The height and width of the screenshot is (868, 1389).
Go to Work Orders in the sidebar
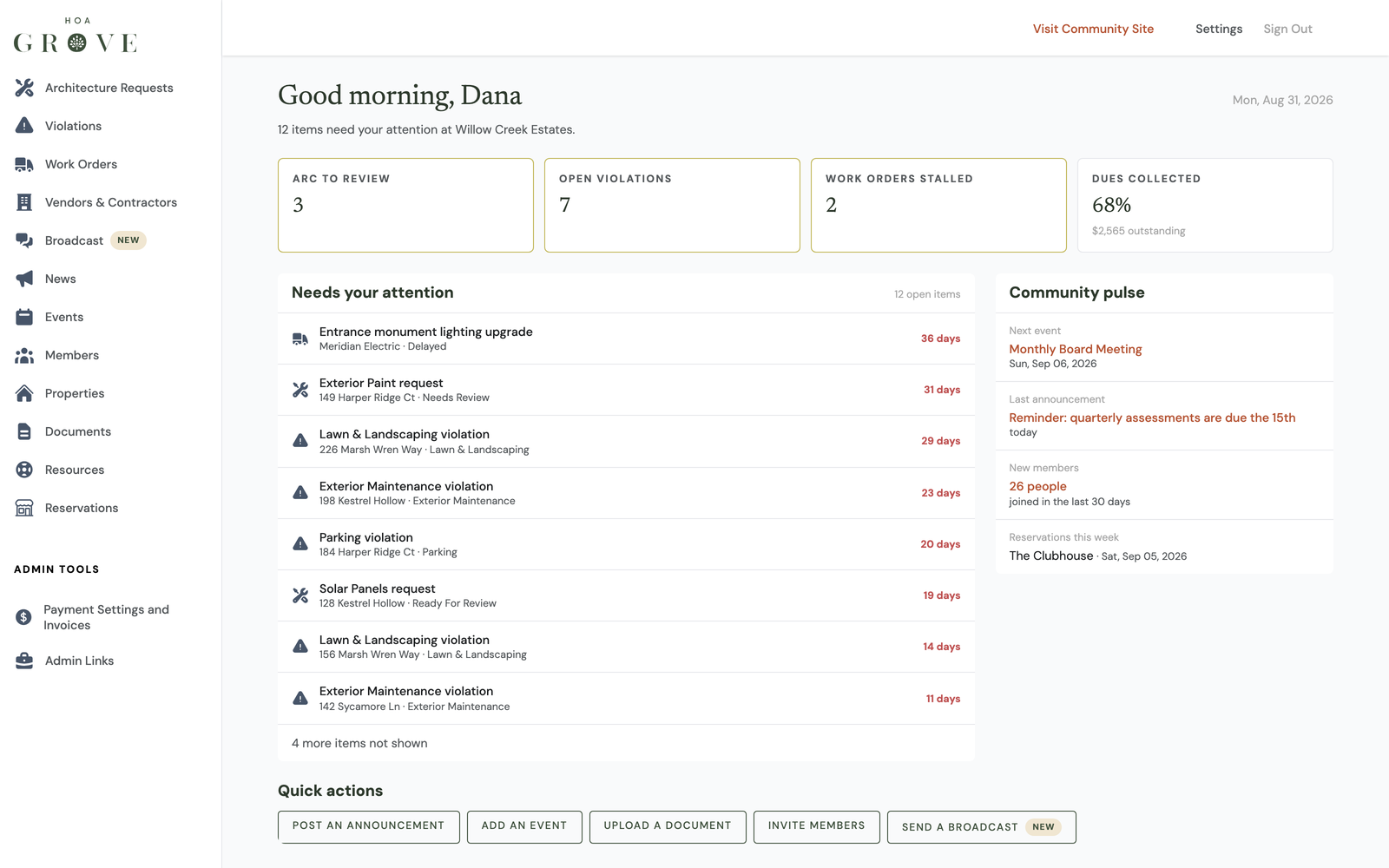(81, 164)
